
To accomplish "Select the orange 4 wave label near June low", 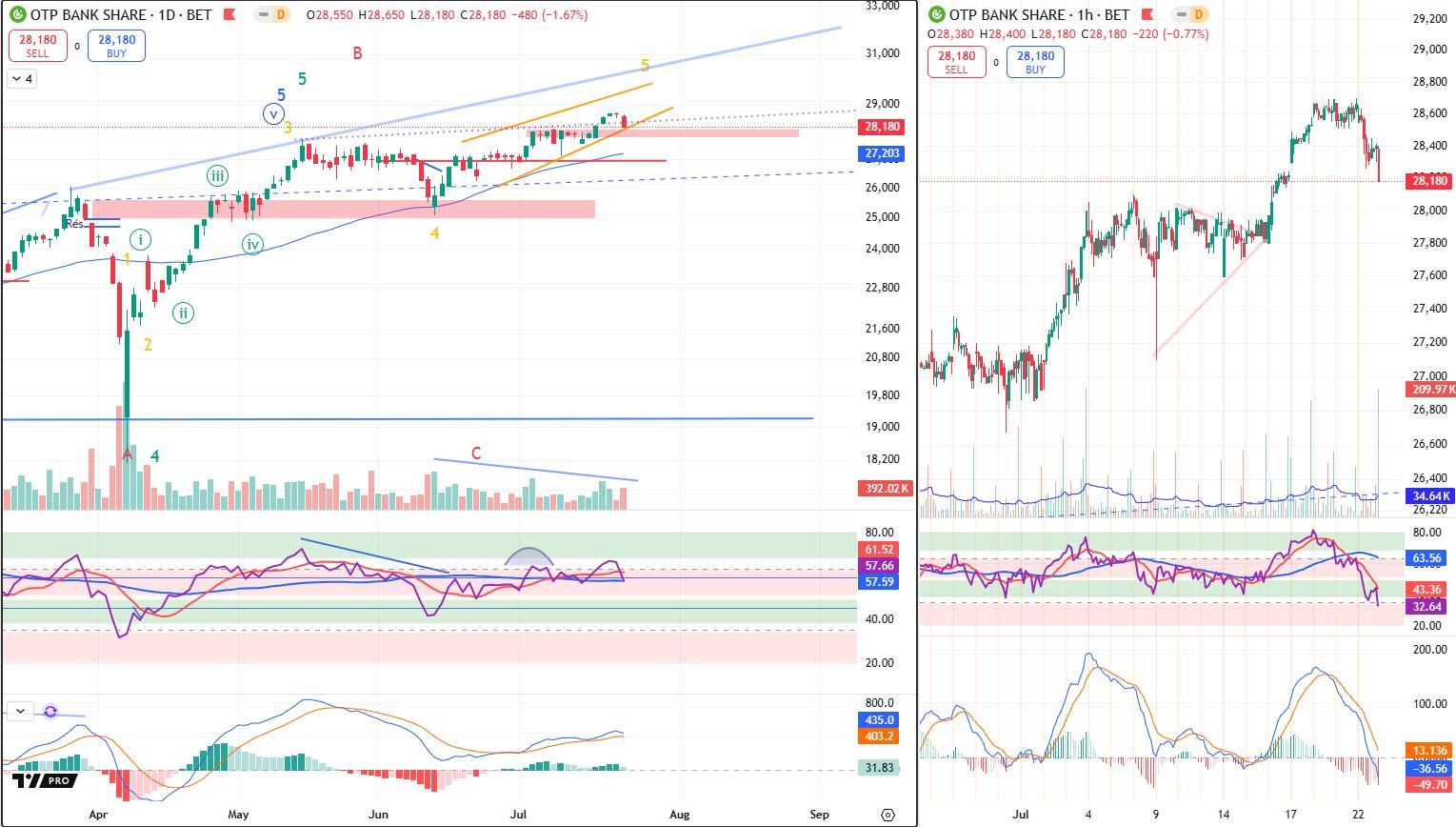I will click(x=434, y=232).
